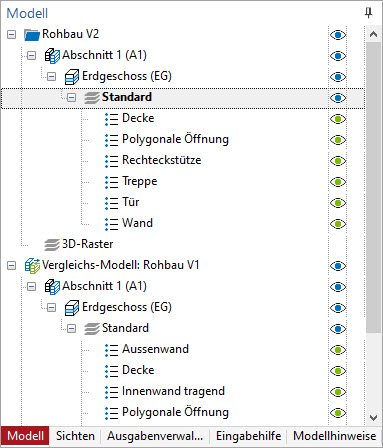Click the first Erdgeschoss (EG) storey icon
Viewport: 383px width, 448px height.
tap(72, 76)
